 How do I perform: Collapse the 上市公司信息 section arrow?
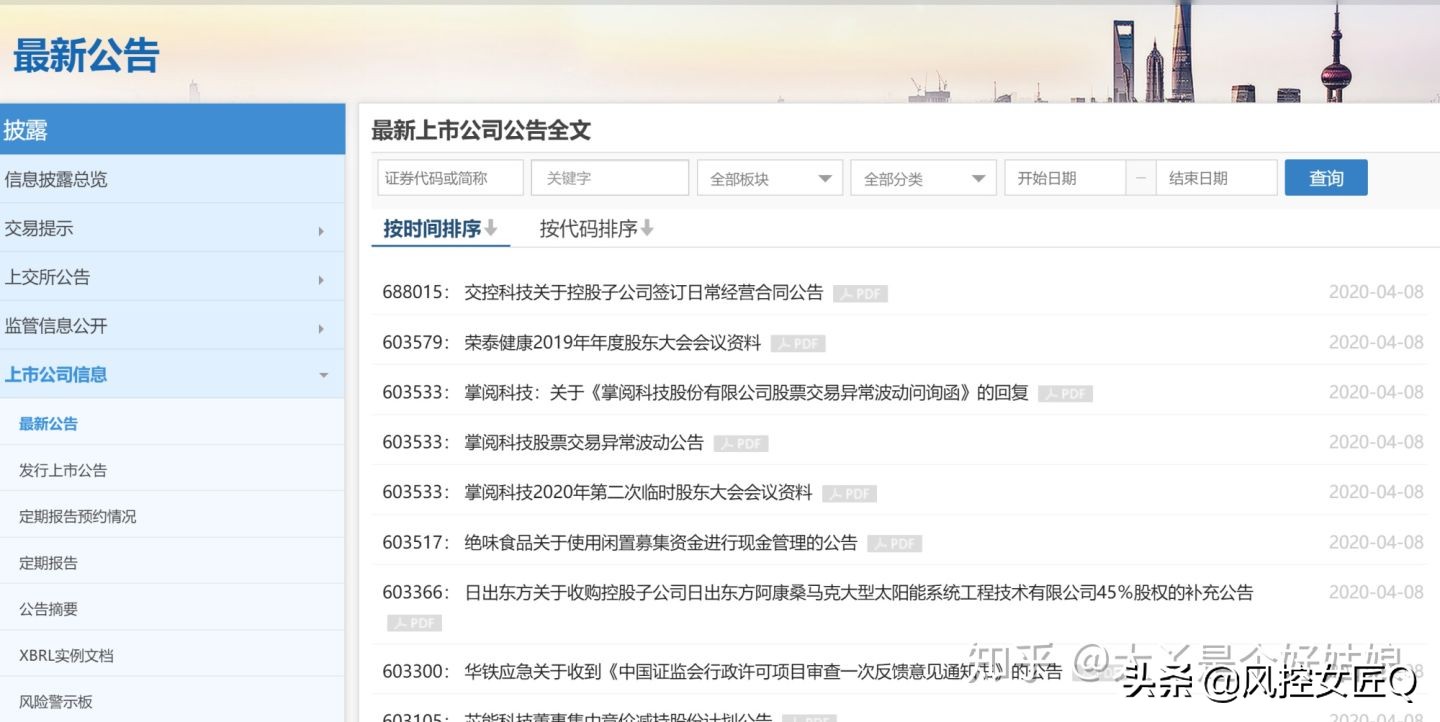point(322,375)
